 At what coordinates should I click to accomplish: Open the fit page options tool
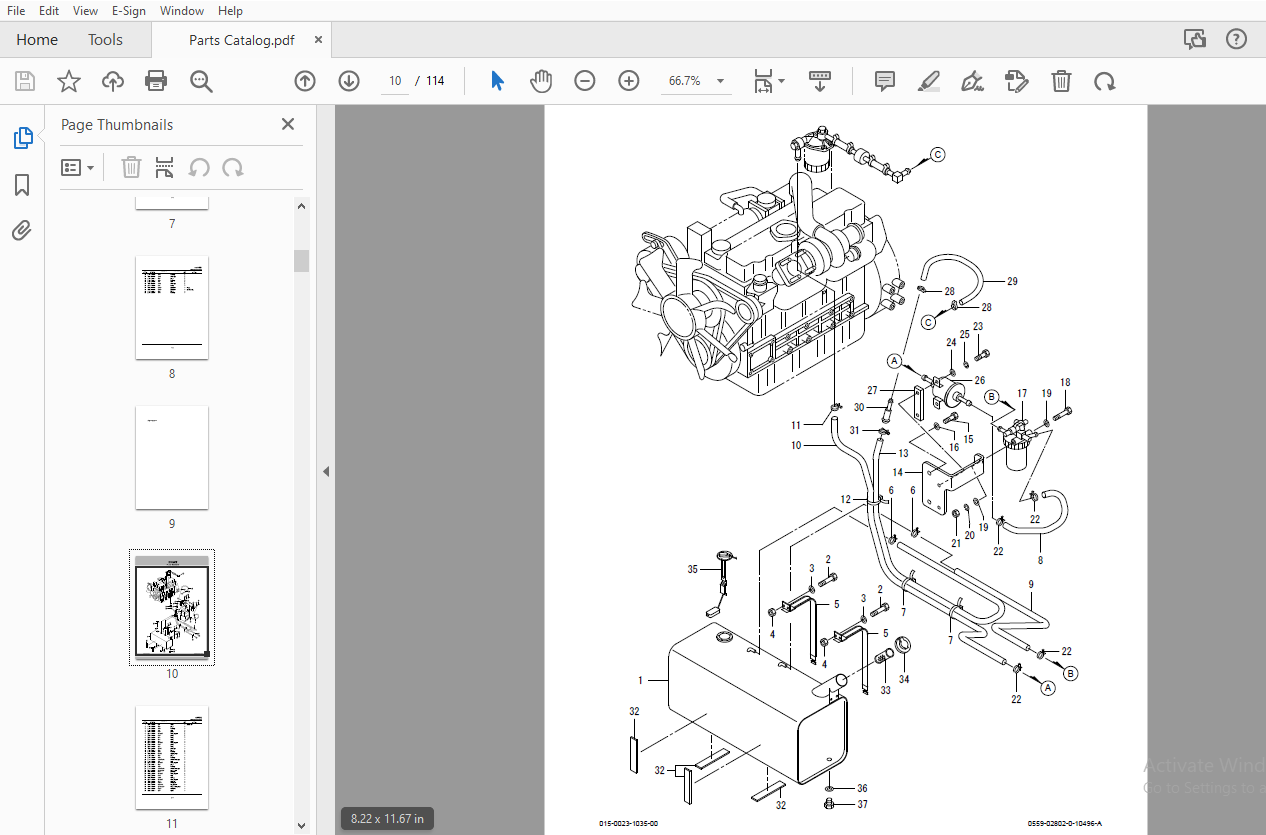pos(768,81)
